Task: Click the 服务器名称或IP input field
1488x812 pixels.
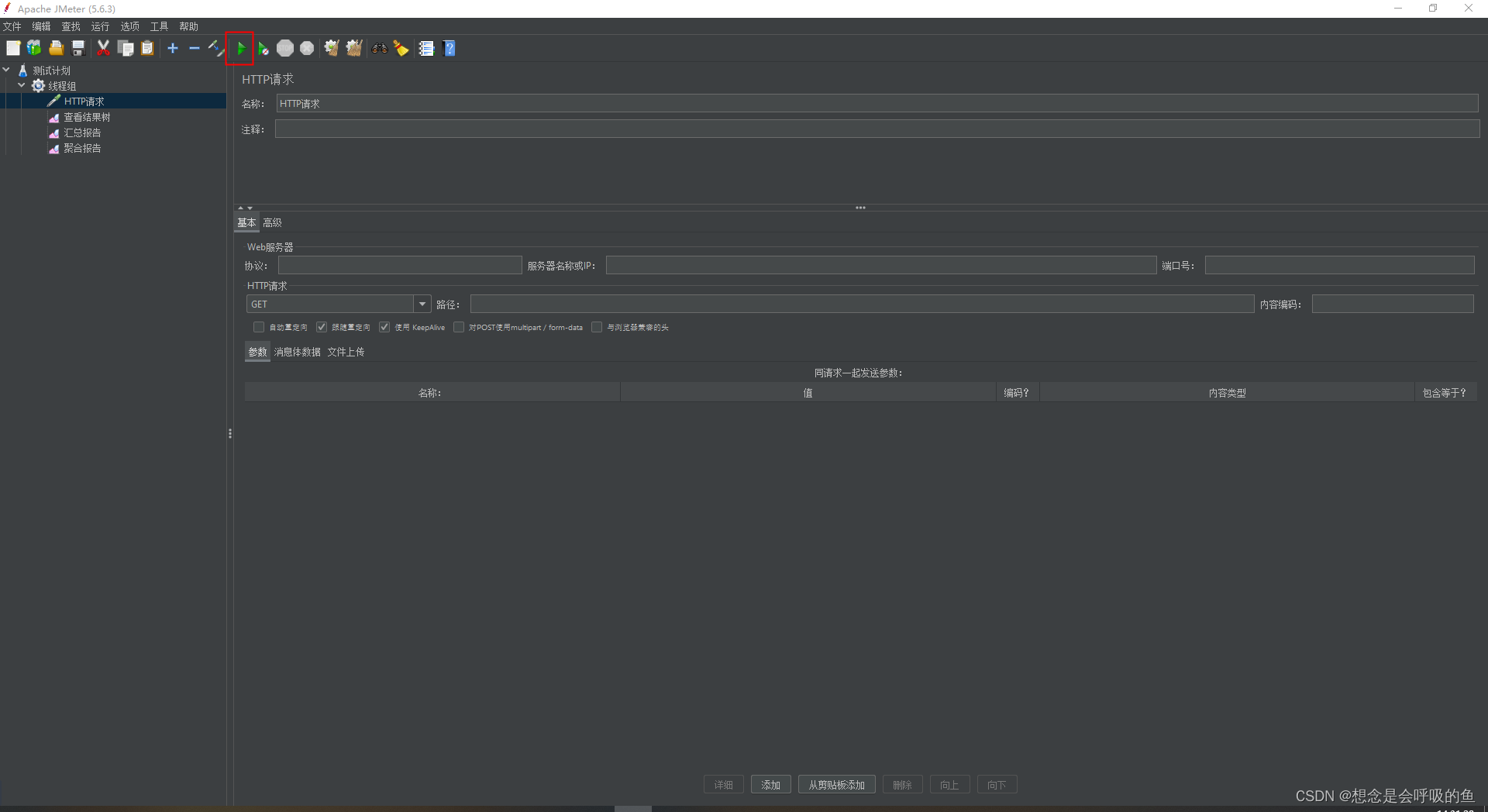Action: coord(881,266)
